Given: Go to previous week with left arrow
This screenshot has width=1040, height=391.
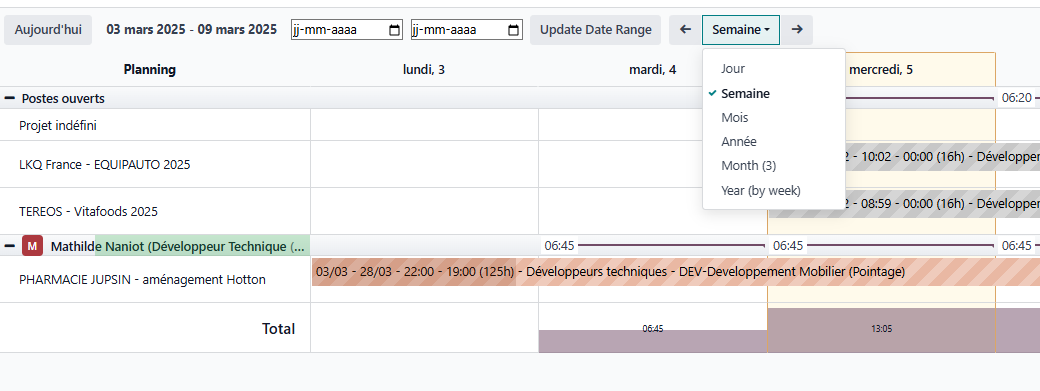Looking at the screenshot, I should [x=686, y=30].
